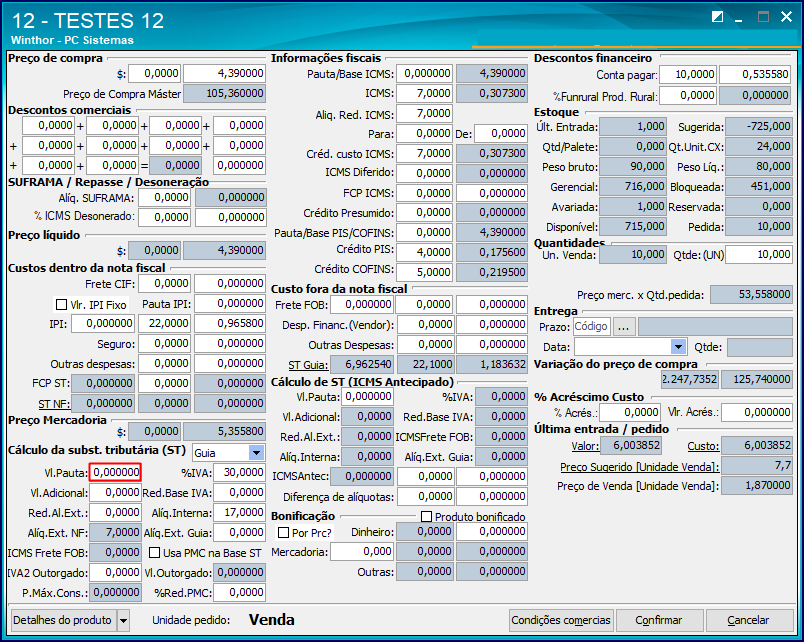Focus the Vl.Pauta field highlighted in red
The width and height of the screenshot is (804, 642).
pyautogui.click(x=115, y=472)
